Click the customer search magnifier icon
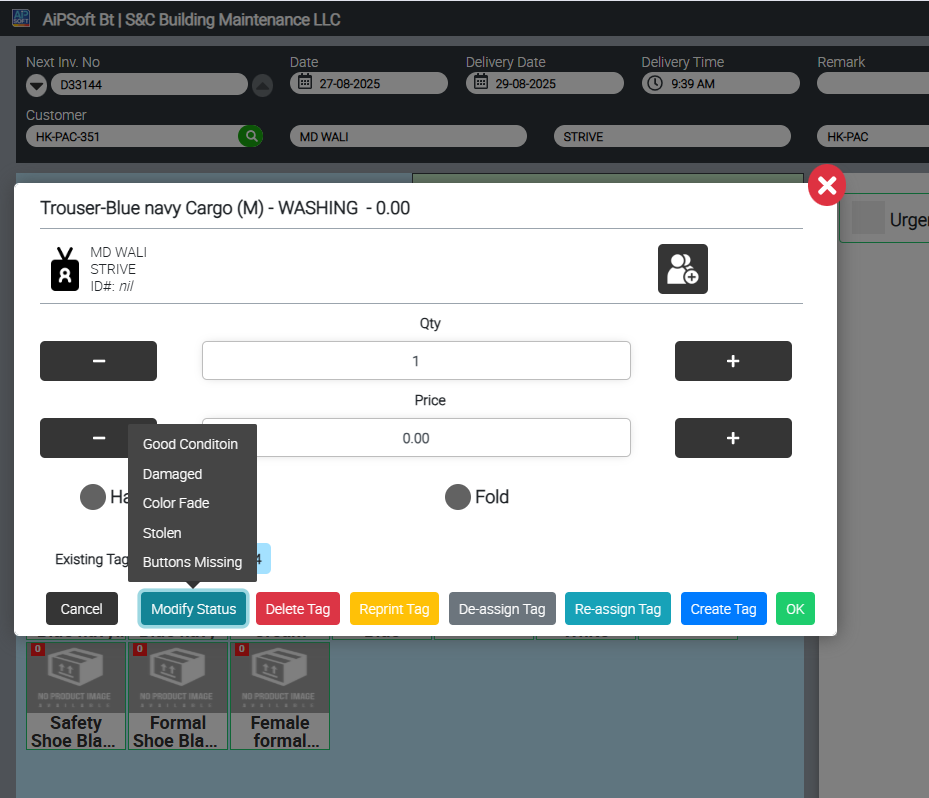929x798 pixels. point(250,136)
